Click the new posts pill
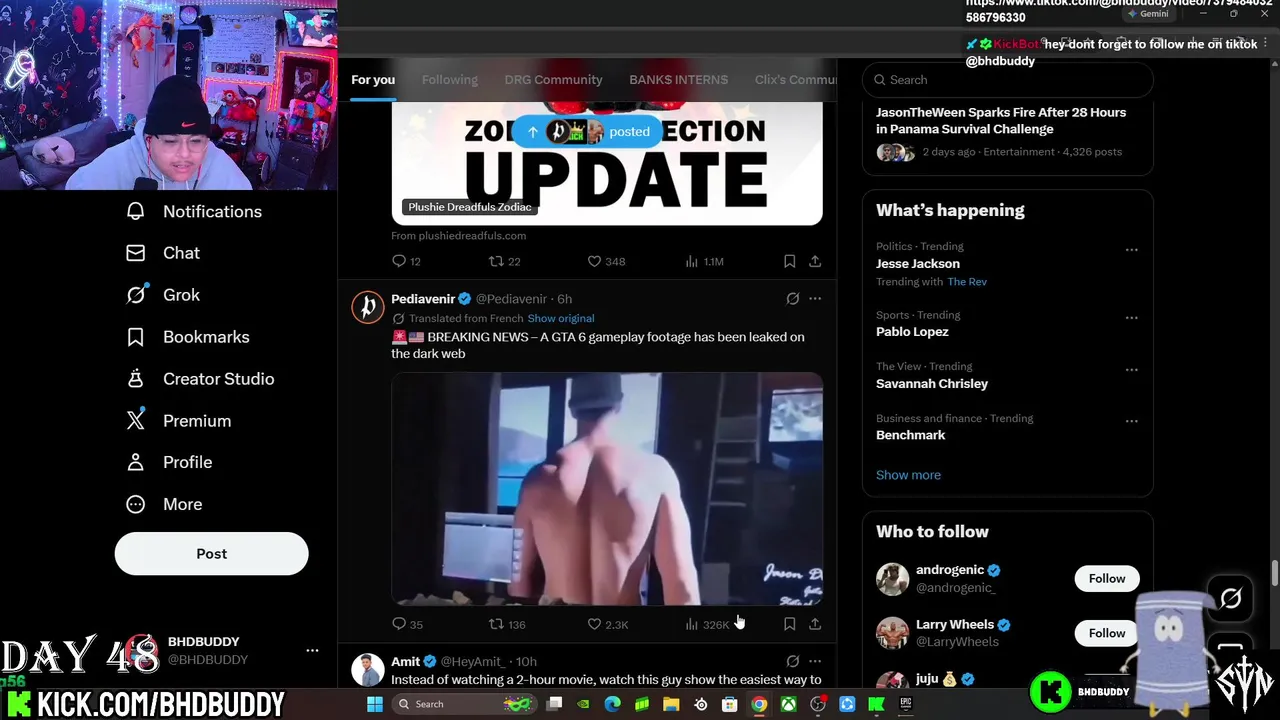The image size is (1280, 720). click(x=586, y=131)
